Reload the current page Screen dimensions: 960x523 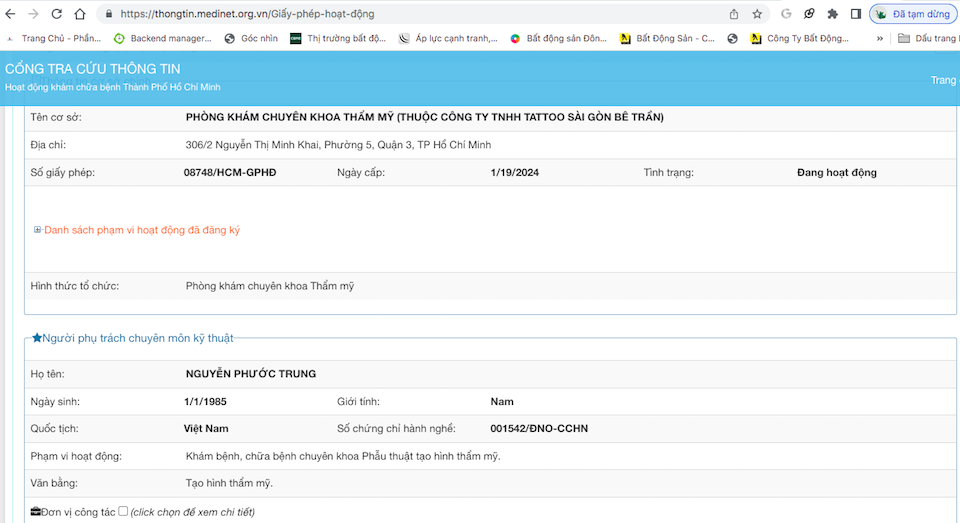click(56, 13)
